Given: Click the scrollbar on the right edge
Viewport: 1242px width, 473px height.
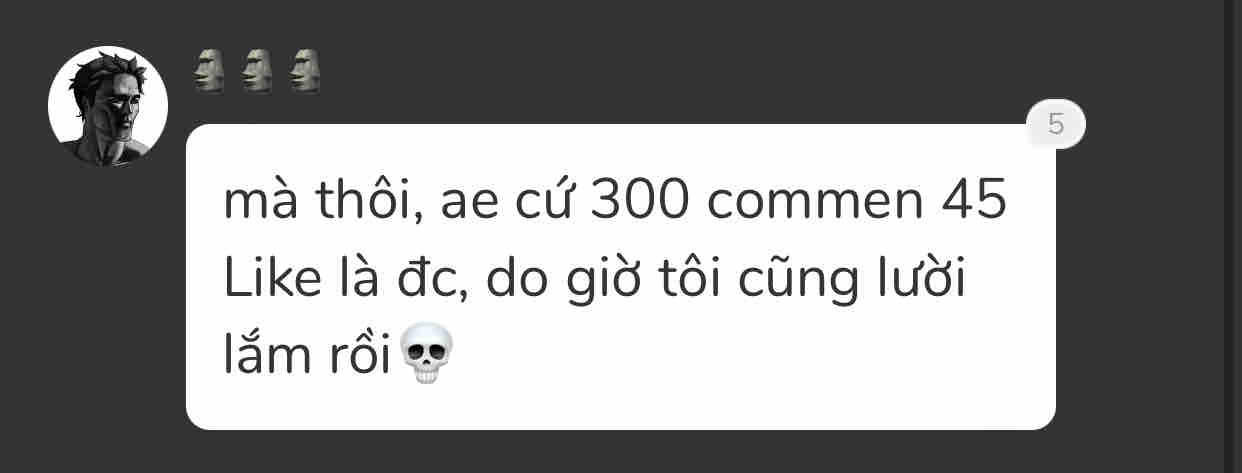Looking at the screenshot, I should (1232, 236).
